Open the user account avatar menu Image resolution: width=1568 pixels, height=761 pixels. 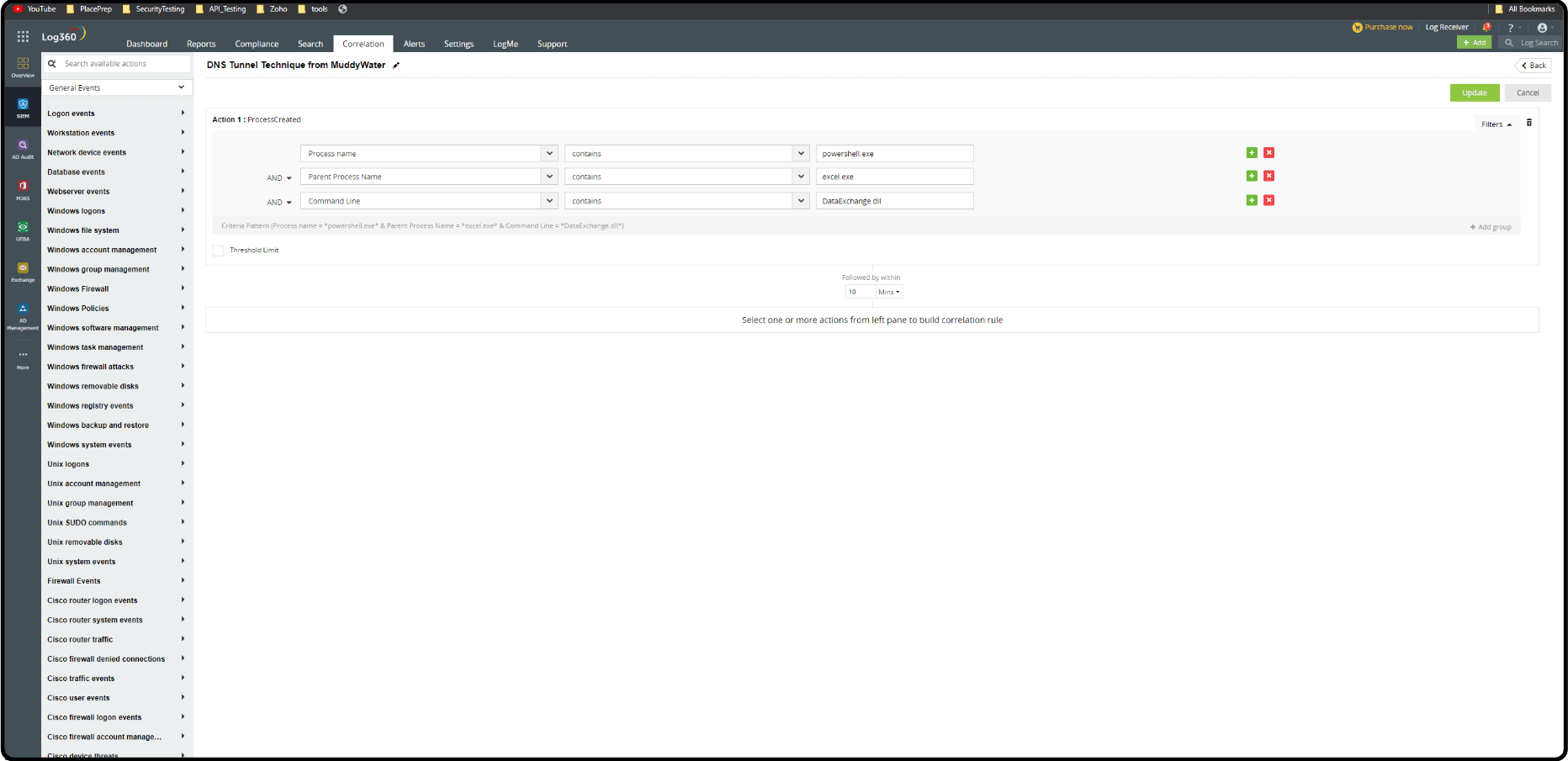[1542, 28]
